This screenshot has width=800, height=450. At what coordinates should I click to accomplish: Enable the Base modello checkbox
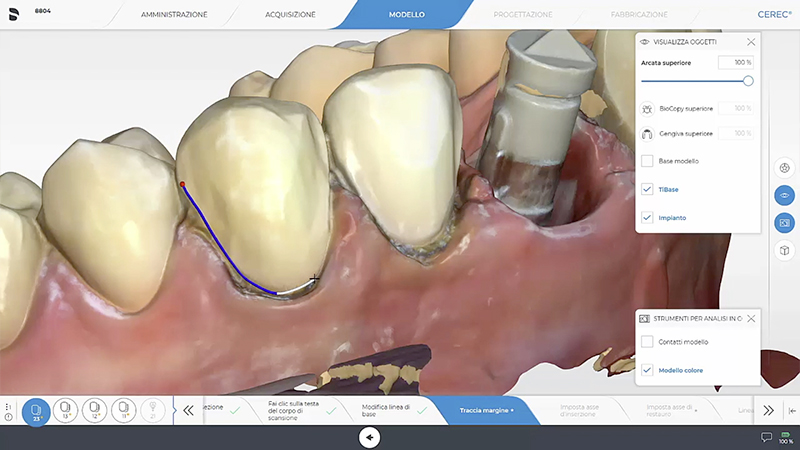[647, 161]
